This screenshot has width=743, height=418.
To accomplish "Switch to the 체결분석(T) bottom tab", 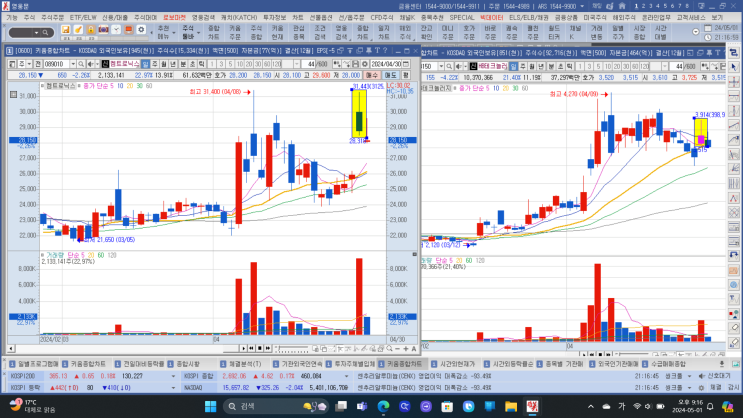I will point(243,364).
